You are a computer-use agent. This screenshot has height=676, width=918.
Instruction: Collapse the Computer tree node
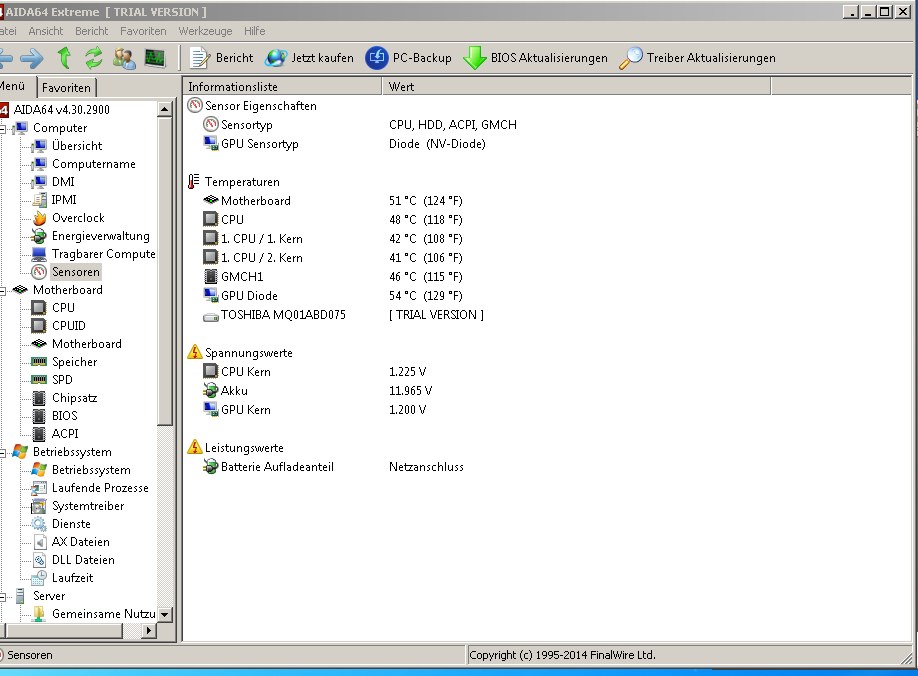coord(3,129)
